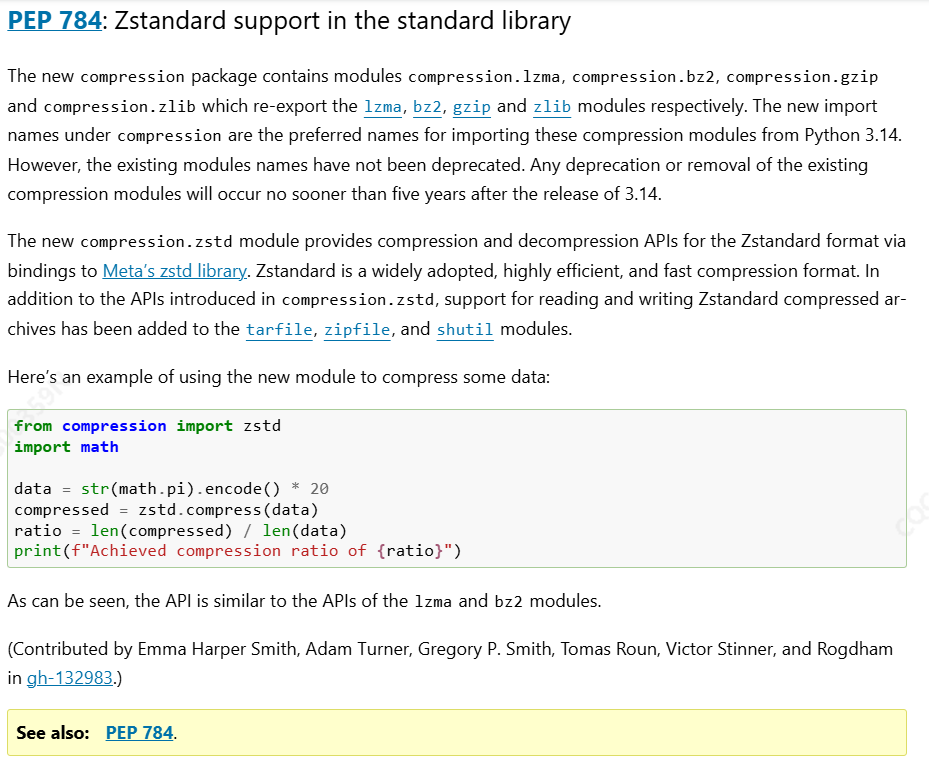Click the print statement in the code
929x769 pixels.
pyautogui.click(x=238, y=551)
